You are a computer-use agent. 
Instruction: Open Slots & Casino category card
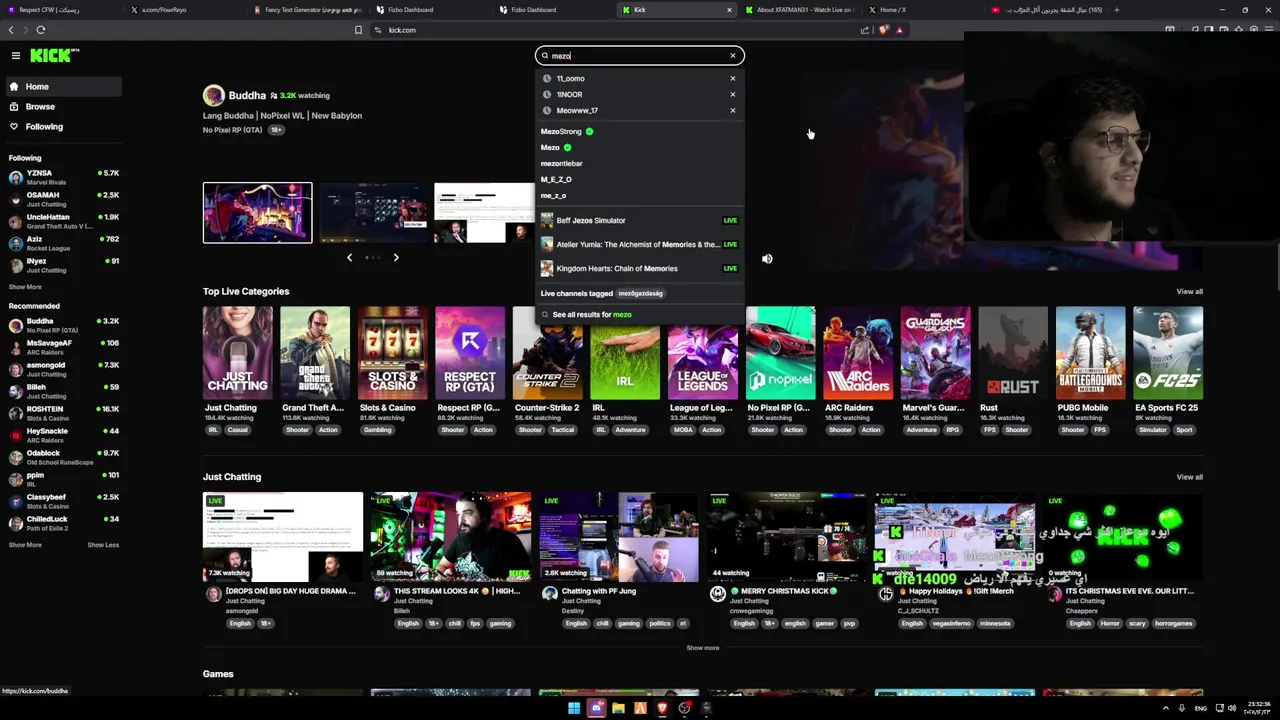392,353
